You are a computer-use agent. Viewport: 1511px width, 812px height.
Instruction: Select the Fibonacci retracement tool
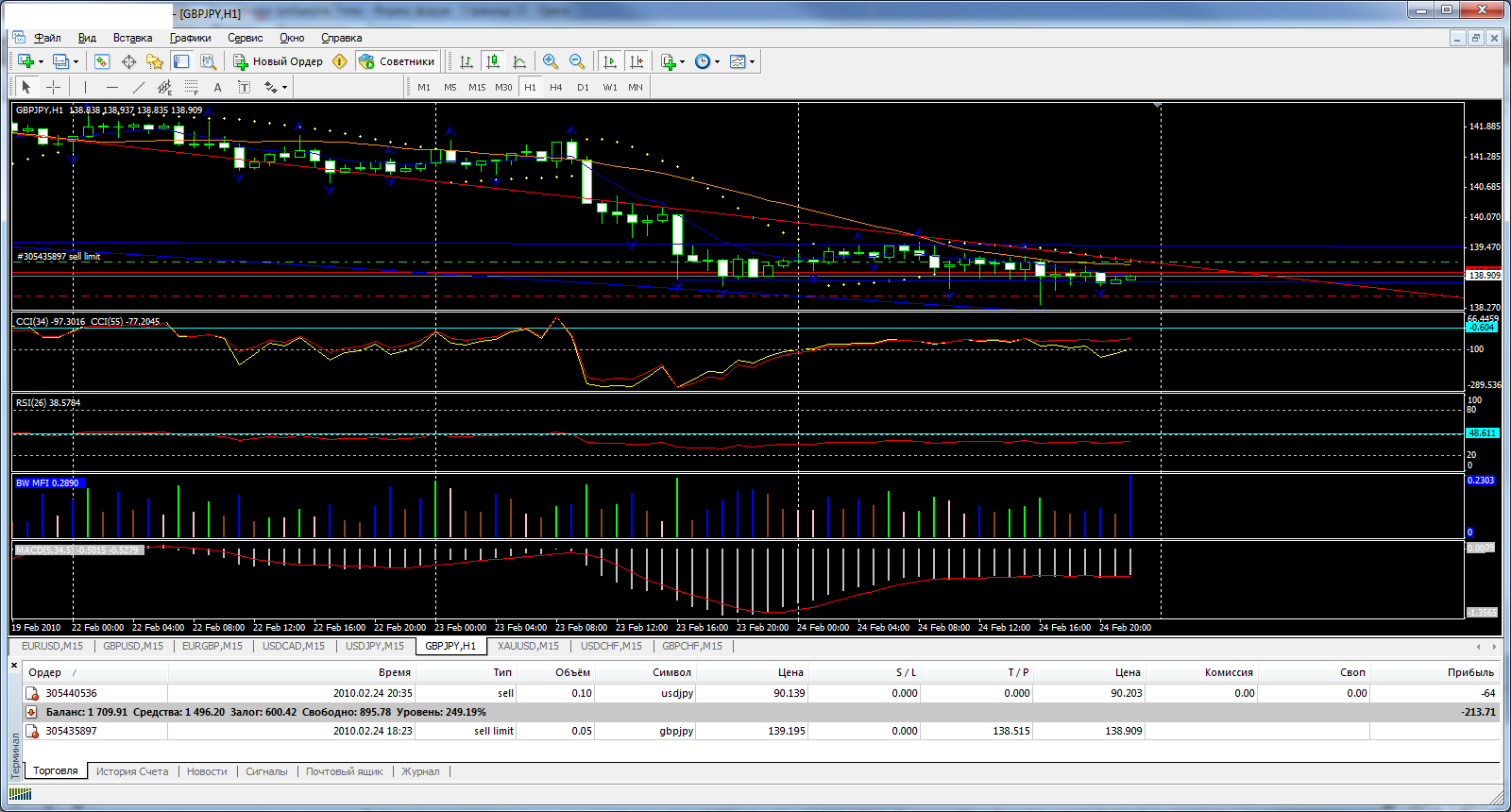[x=191, y=87]
